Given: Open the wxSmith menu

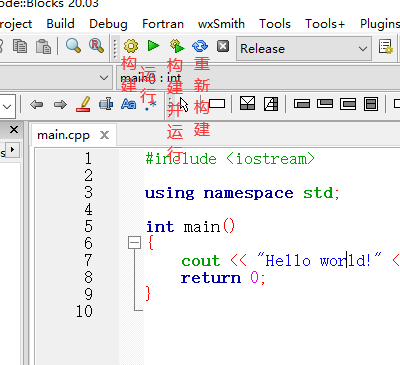Looking at the screenshot, I should (x=221, y=24).
